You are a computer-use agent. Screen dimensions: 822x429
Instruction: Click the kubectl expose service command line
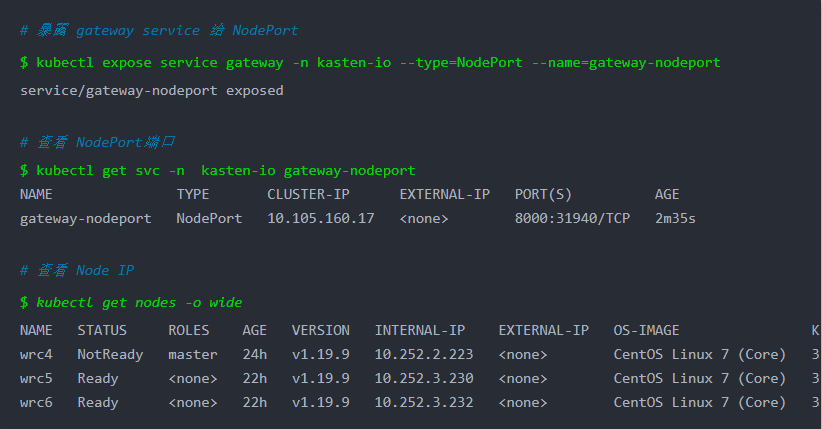(370, 63)
